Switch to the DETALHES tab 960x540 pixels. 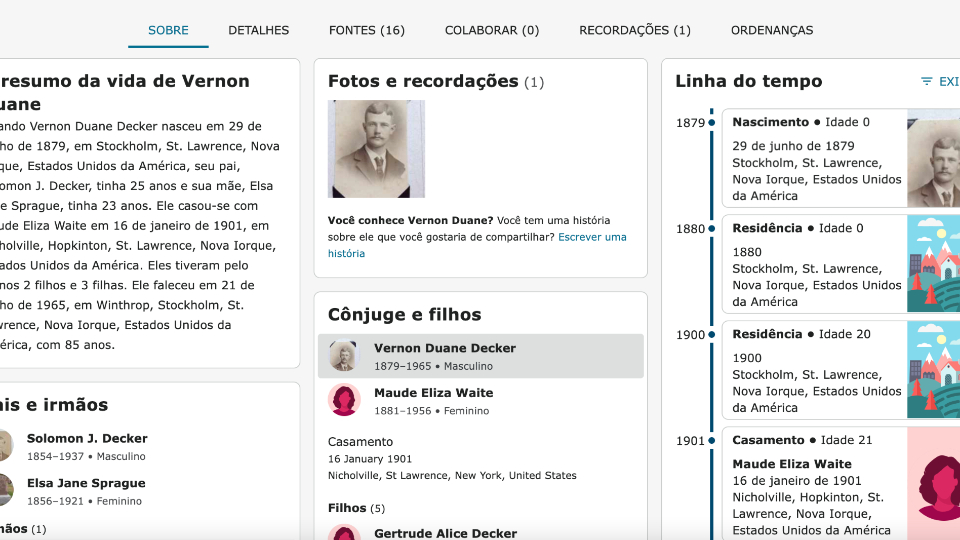click(258, 30)
